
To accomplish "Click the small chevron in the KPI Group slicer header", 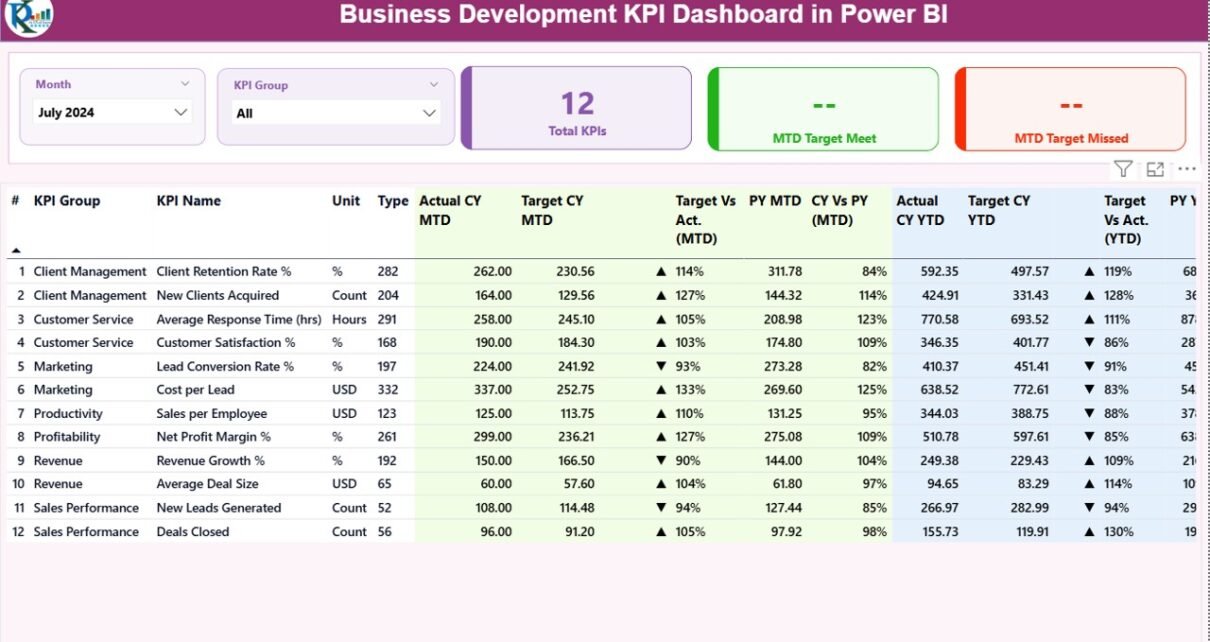I will 433,85.
